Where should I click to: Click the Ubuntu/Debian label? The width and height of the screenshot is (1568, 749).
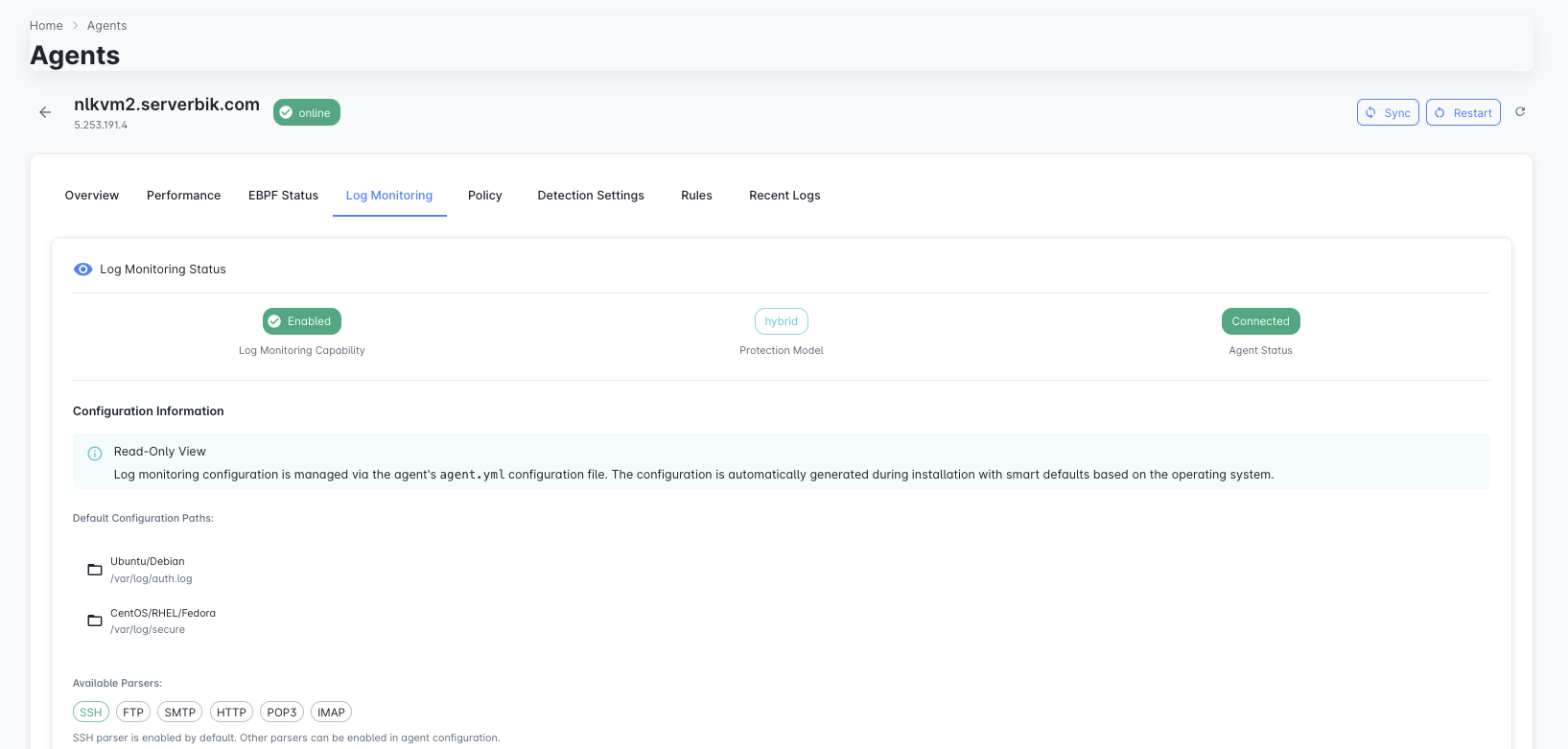(148, 562)
